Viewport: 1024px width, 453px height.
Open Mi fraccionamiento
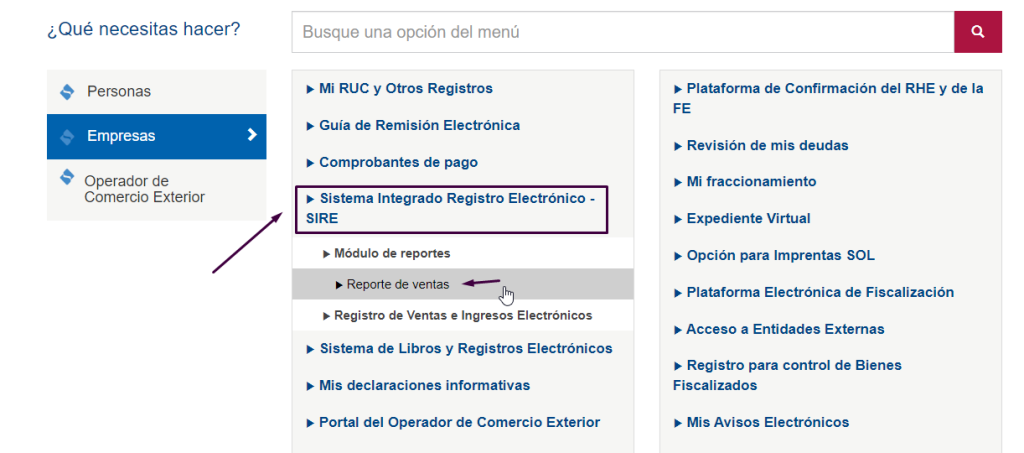point(745,181)
